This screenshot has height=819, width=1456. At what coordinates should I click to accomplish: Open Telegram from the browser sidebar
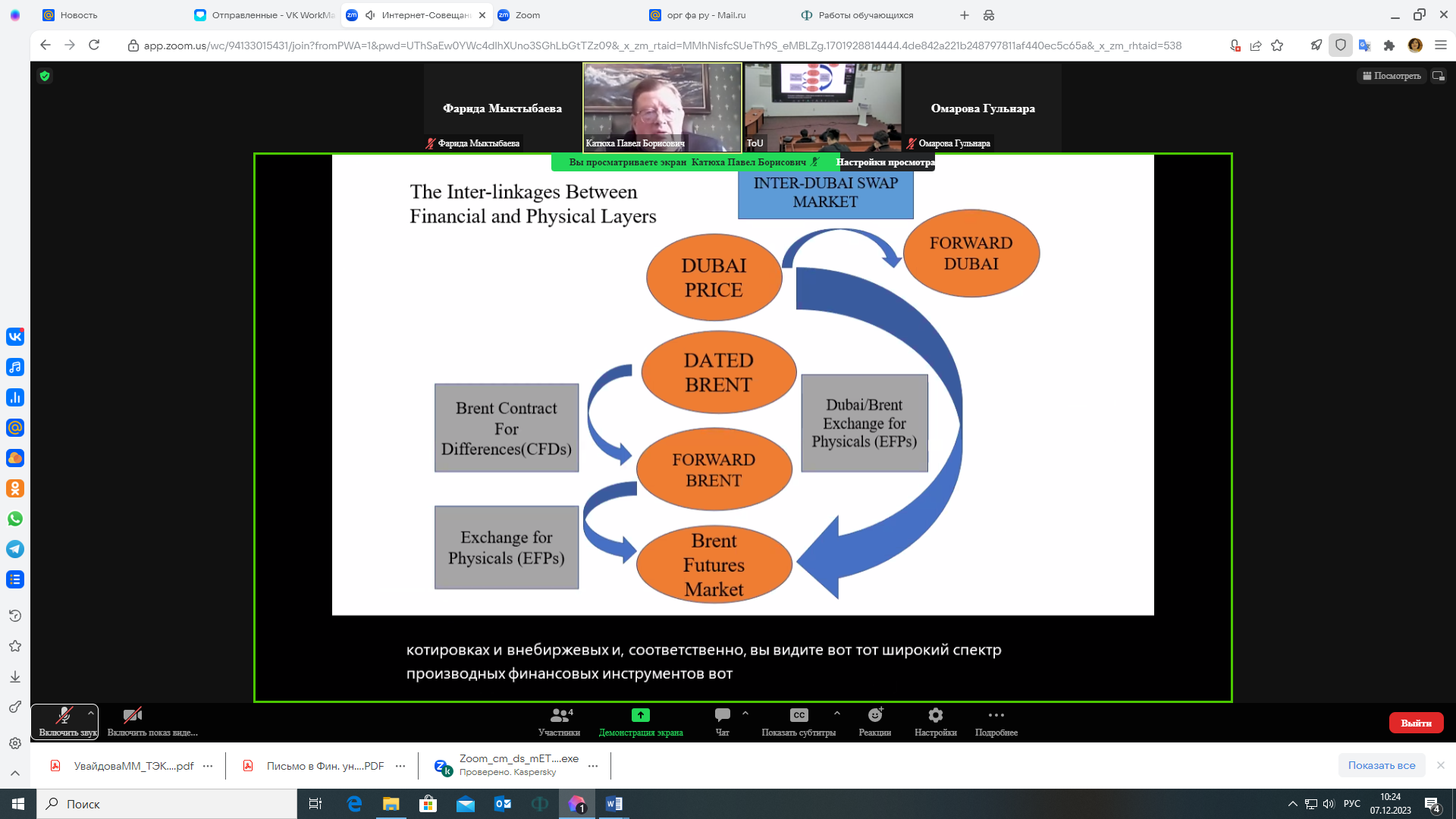pyautogui.click(x=15, y=549)
